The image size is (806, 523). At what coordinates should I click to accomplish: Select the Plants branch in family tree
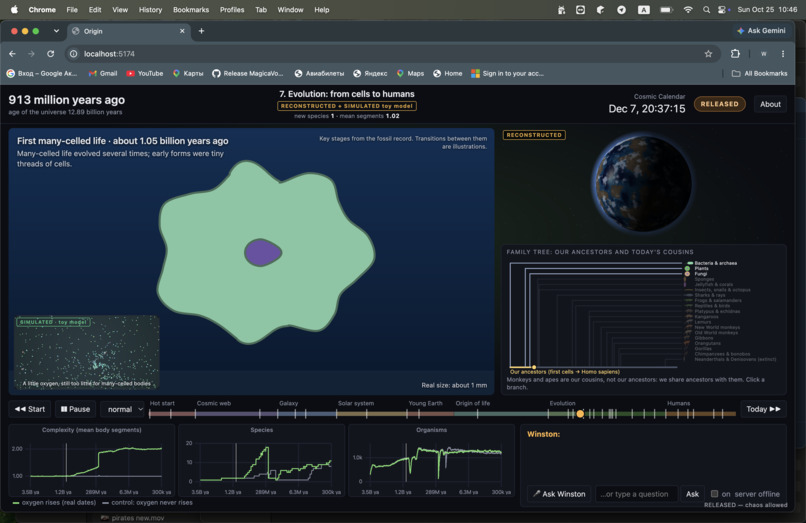point(701,268)
